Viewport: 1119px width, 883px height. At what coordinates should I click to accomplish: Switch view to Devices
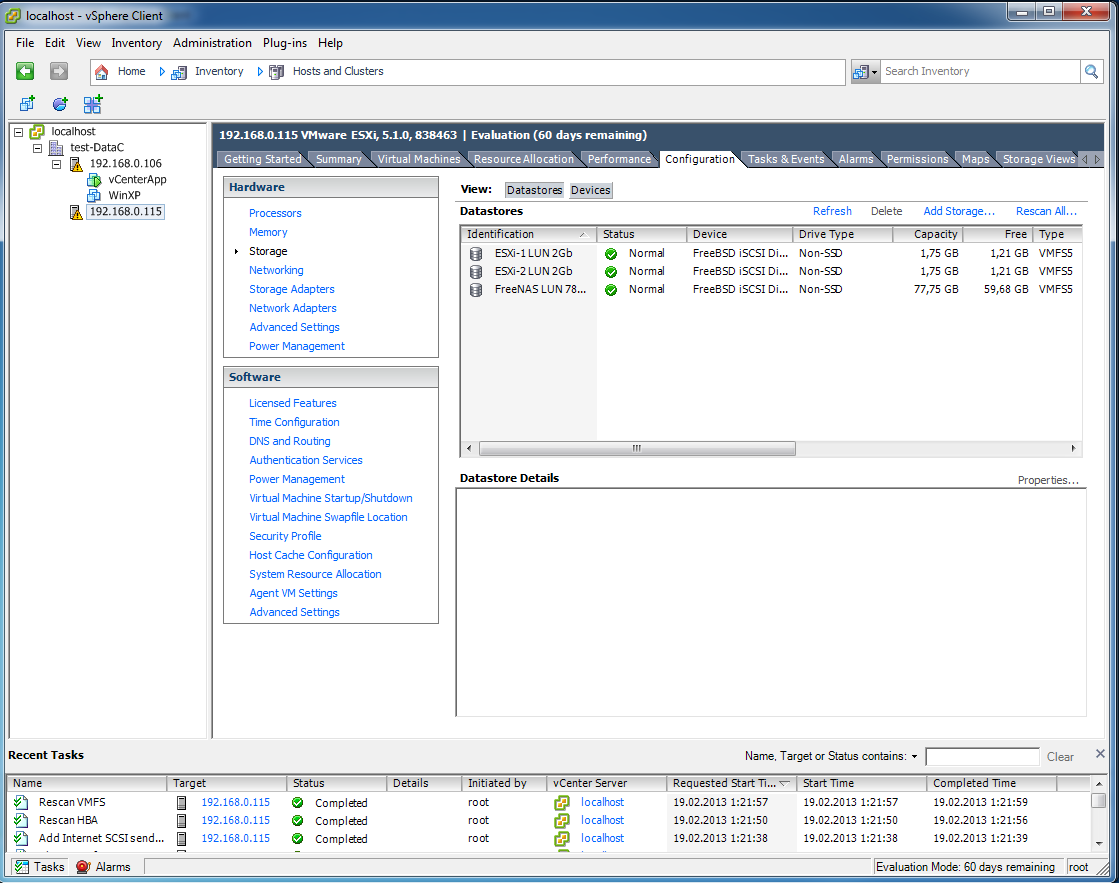coord(590,190)
